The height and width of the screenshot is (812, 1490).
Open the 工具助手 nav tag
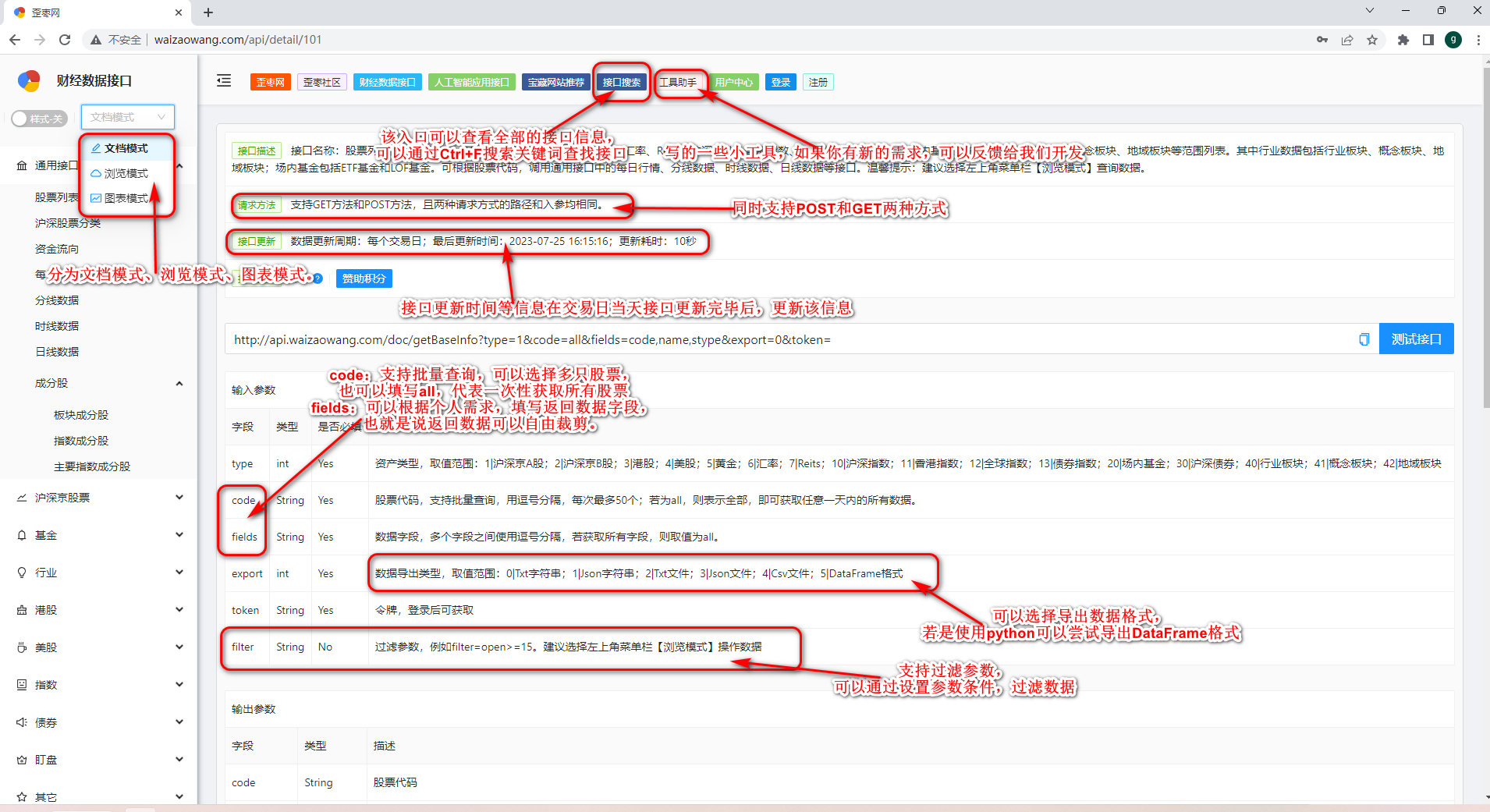pyautogui.click(x=678, y=82)
